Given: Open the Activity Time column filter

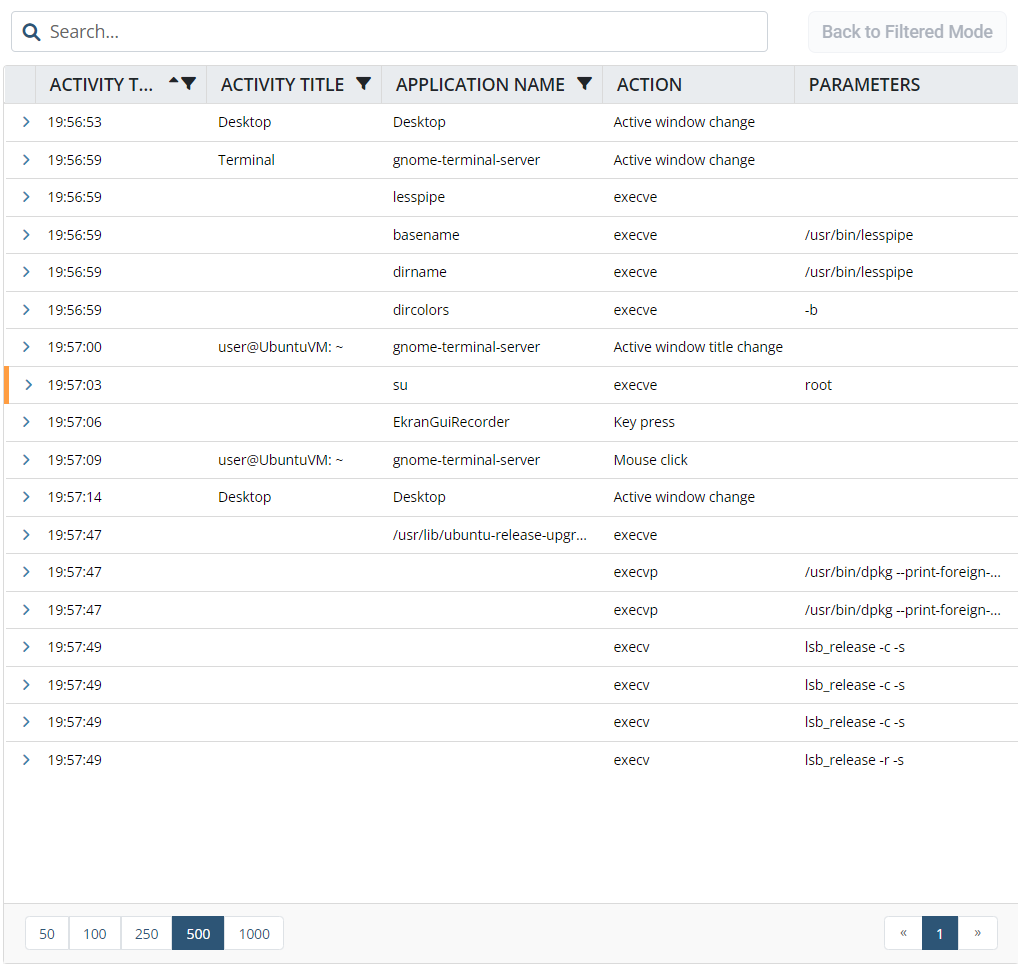Looking at the screenshot, I should pos(188,84).
